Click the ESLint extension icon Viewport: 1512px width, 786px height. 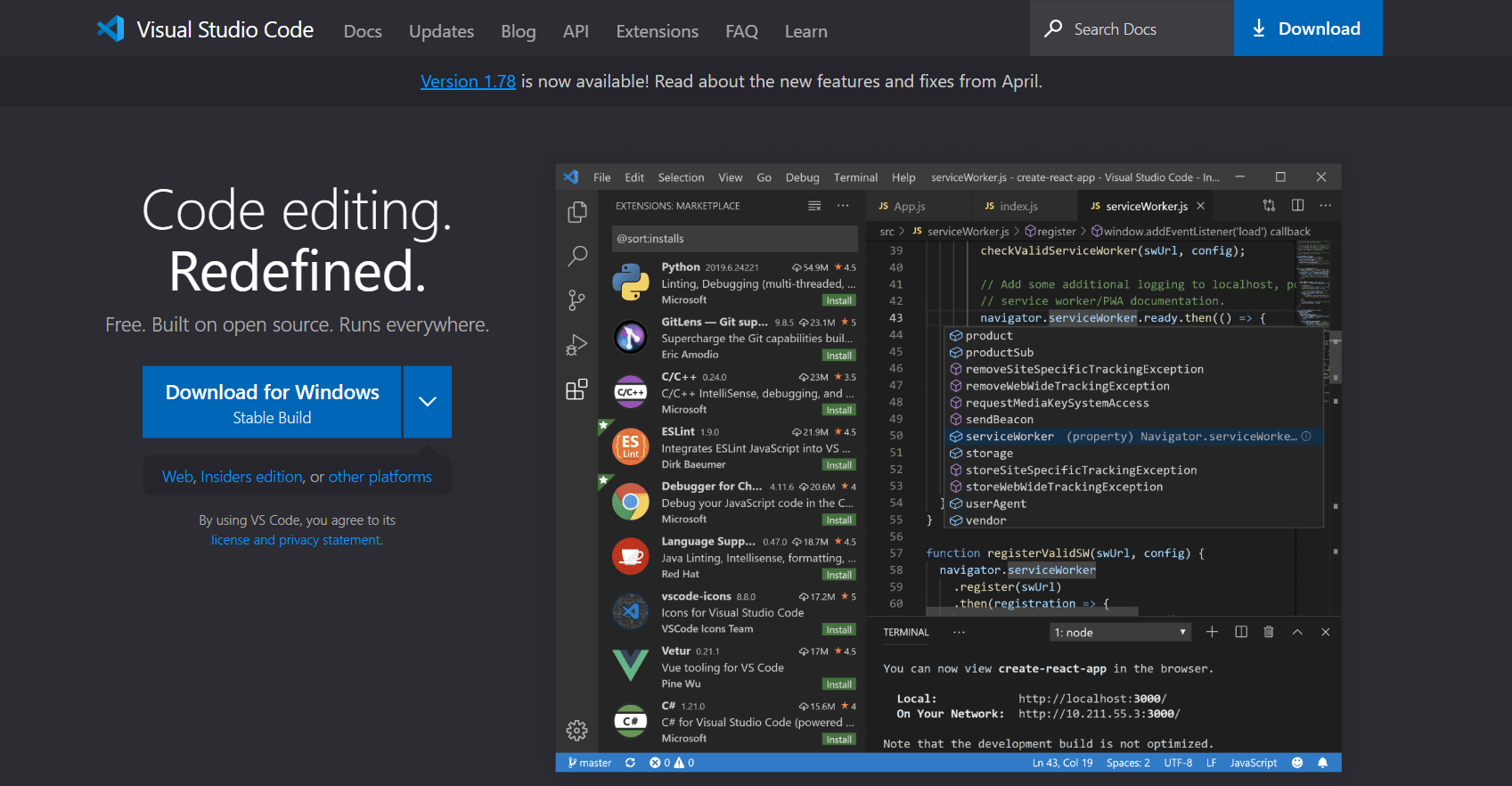pos(631,446)
